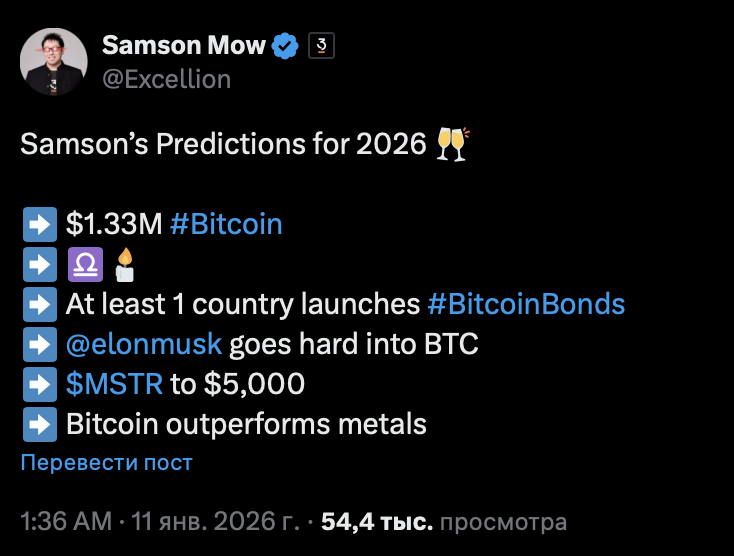Click the arrow emoji before $1.33M
The width and height of the screenshot is (734, 556).
point(38,224)
